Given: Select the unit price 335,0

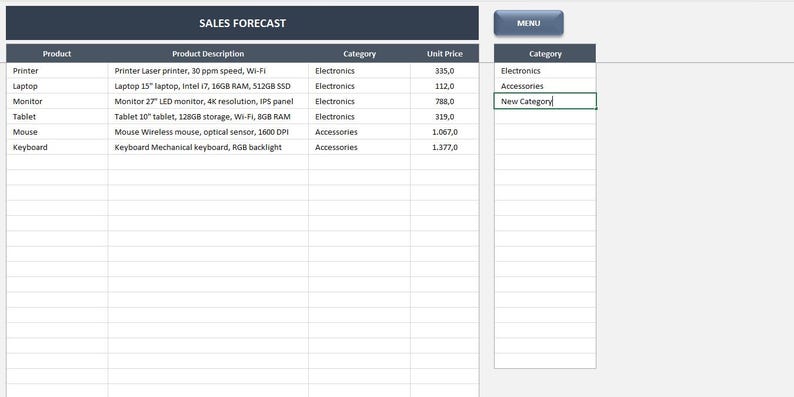Looking at the screenshot, I should [445, 71].
